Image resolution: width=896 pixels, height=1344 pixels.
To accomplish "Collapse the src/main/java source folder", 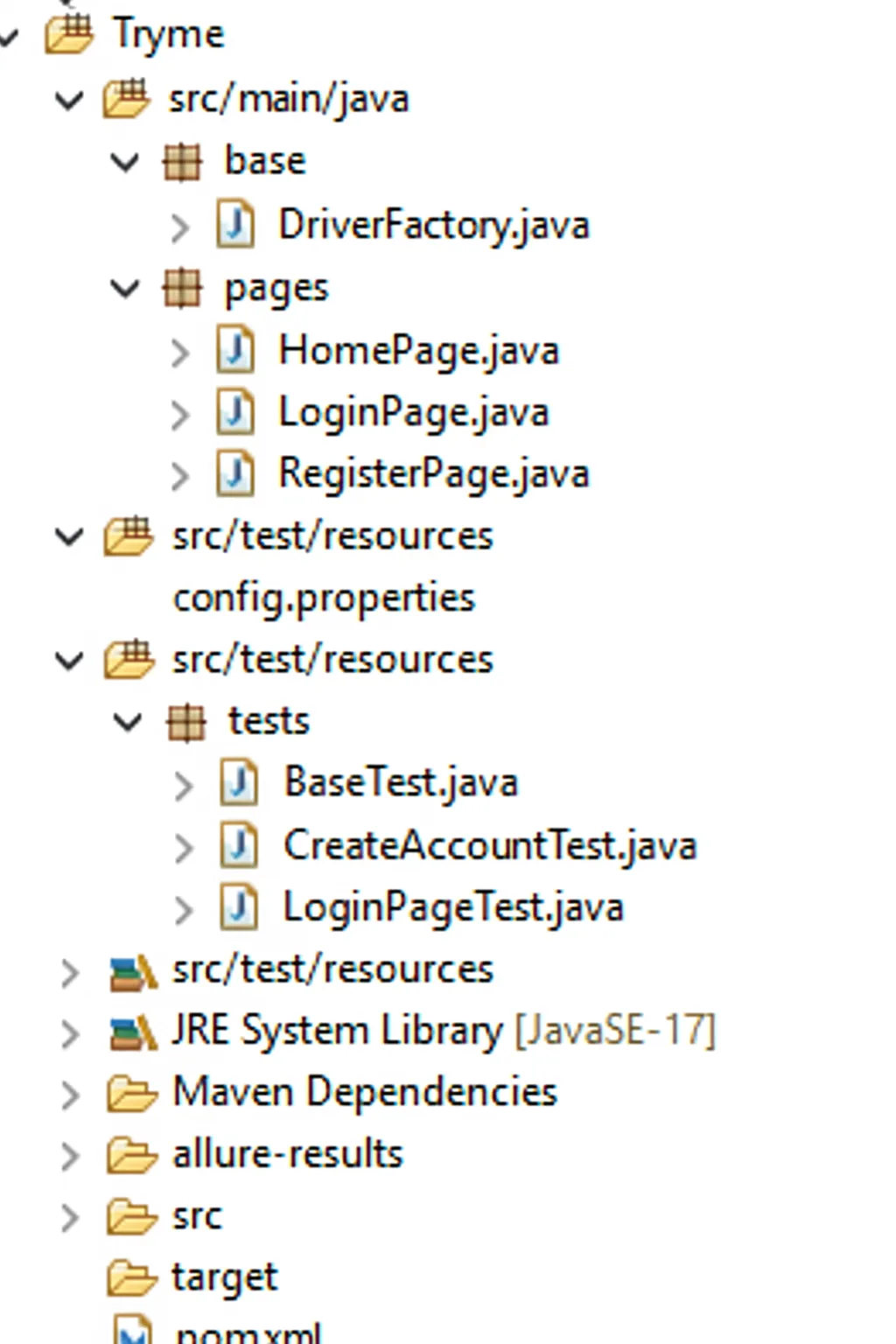I will pos(69,100).
